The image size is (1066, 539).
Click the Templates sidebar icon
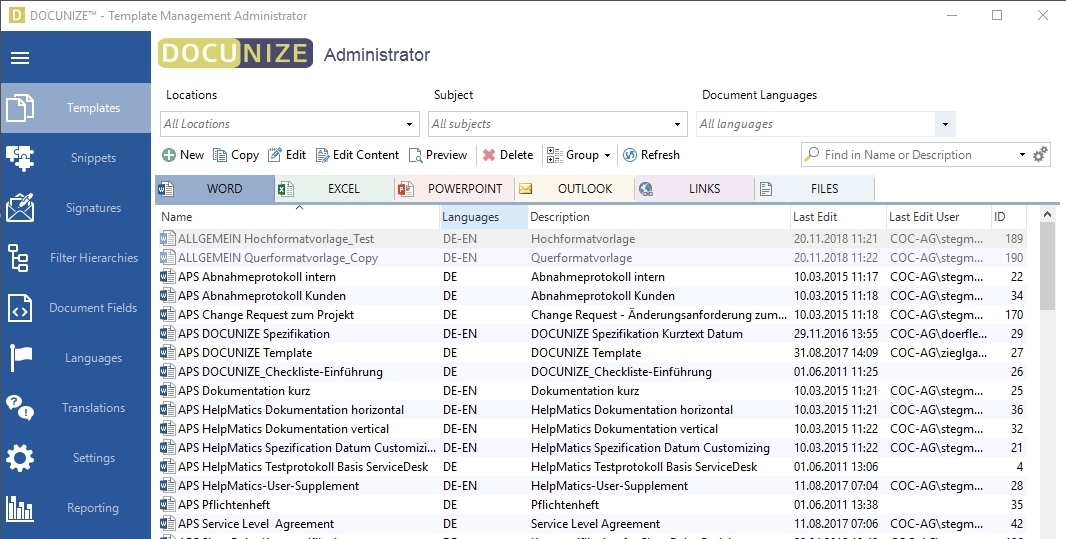[20, 108]
